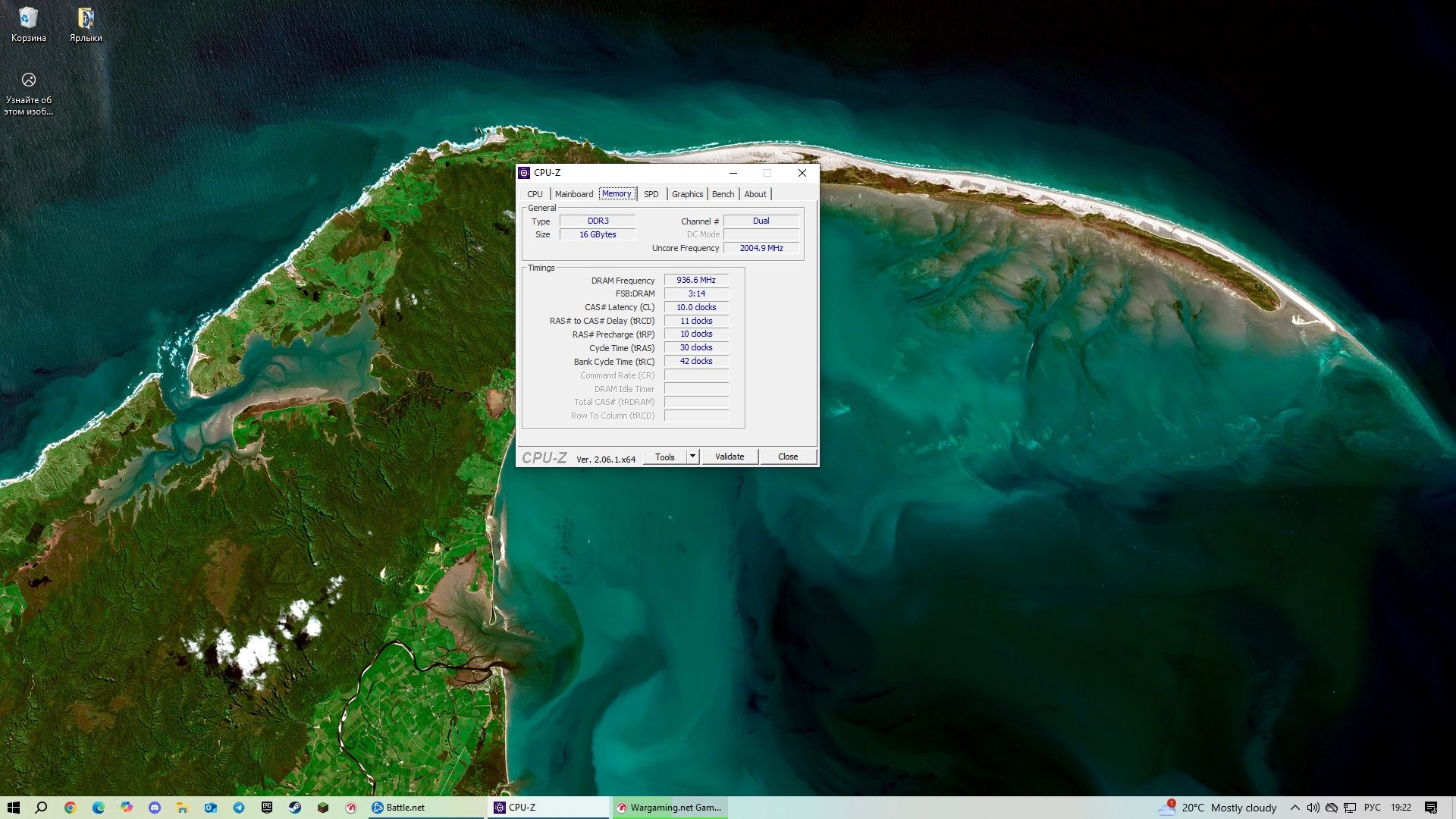
Task: Open notification center icon
Action: 1431,808
